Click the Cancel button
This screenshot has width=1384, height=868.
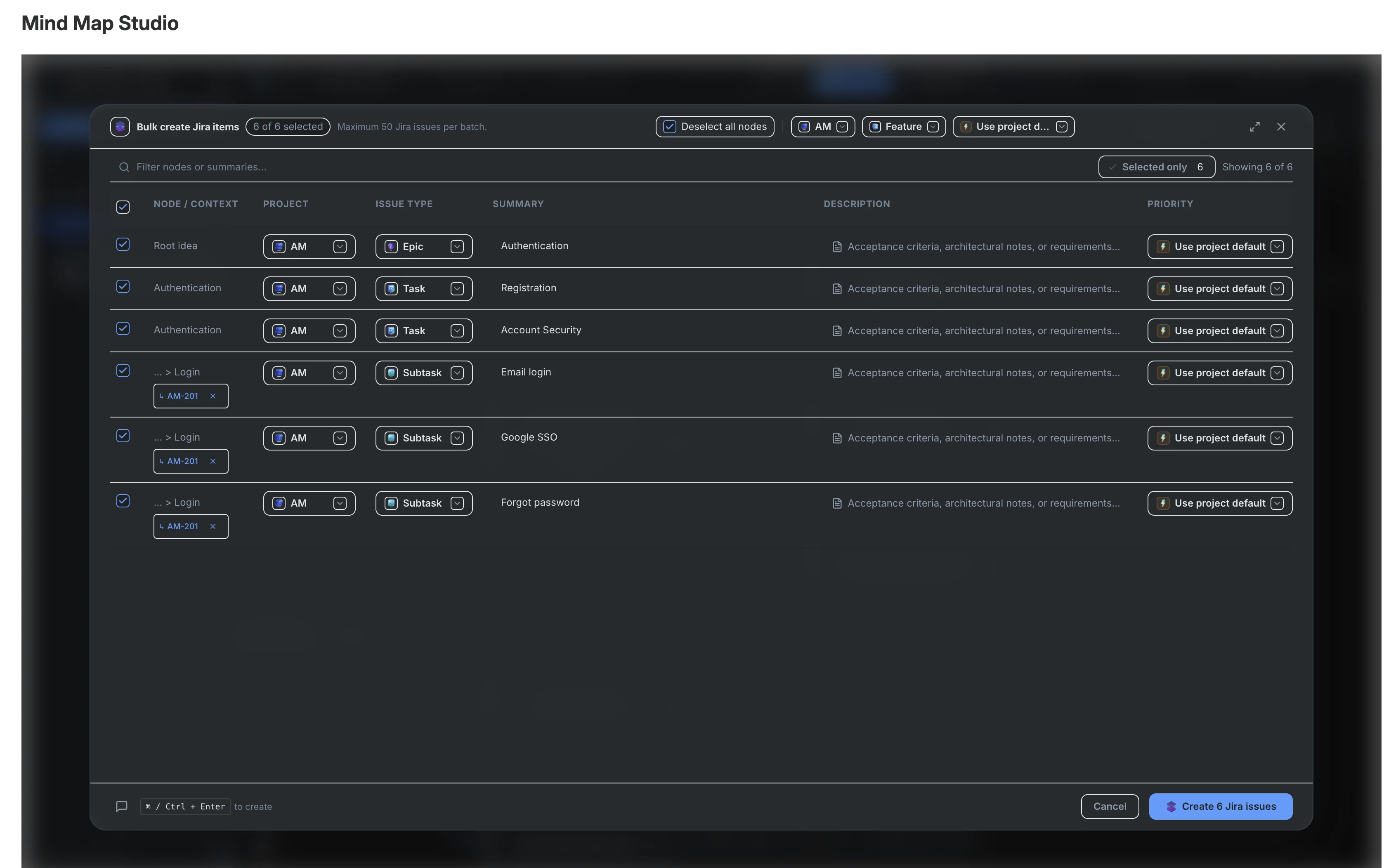pyautogui.click(x=1110, y=807)
